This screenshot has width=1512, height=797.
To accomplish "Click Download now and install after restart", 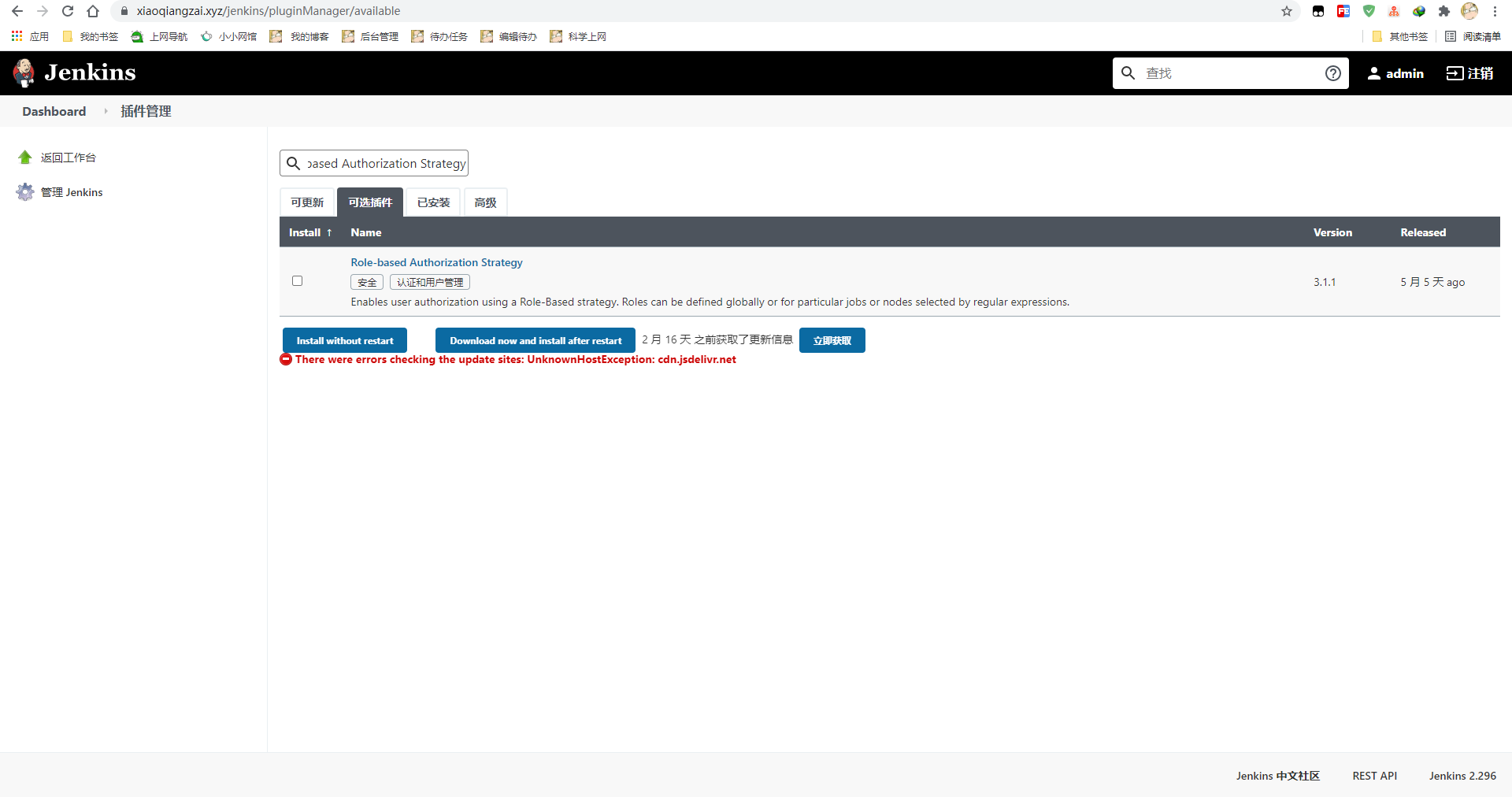I will point(535,340).
